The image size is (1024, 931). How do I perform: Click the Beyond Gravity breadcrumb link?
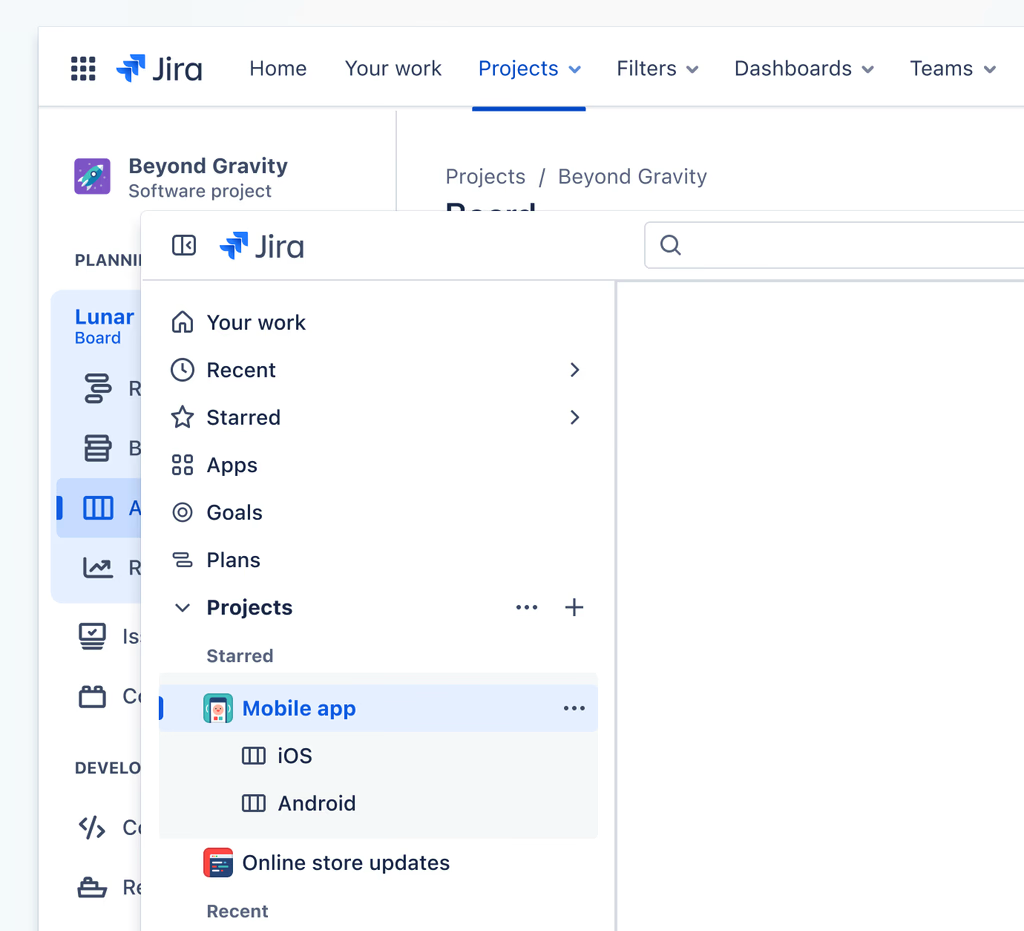[632, 176]
